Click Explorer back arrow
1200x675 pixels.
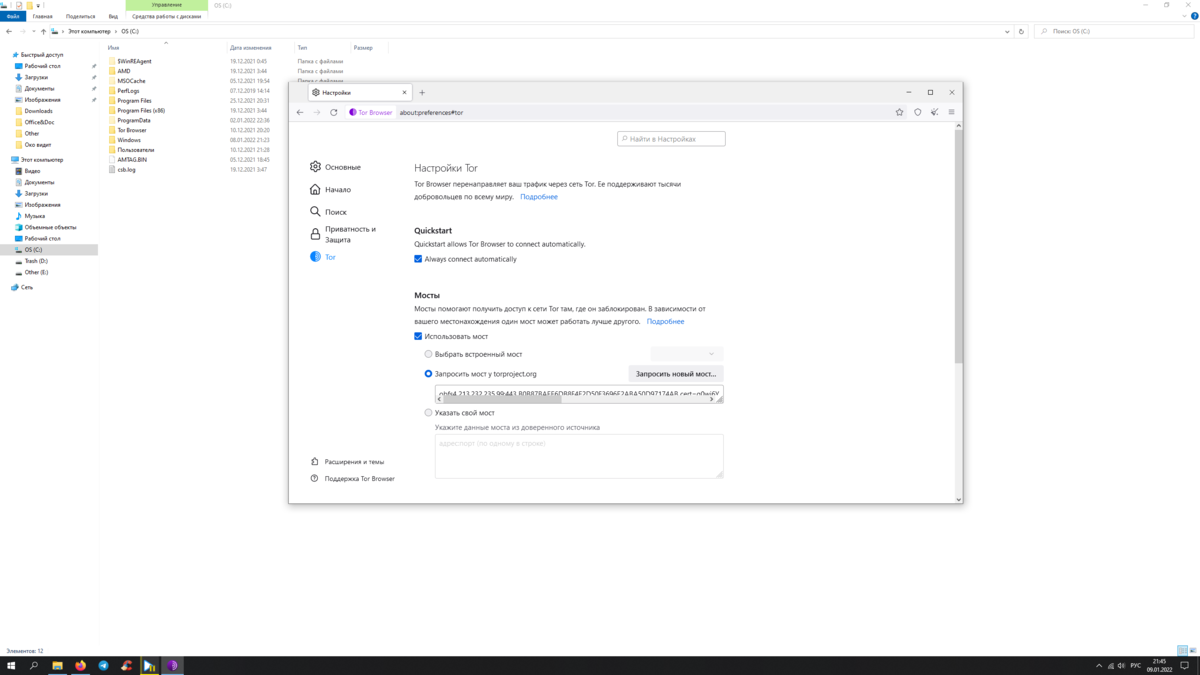9,32
